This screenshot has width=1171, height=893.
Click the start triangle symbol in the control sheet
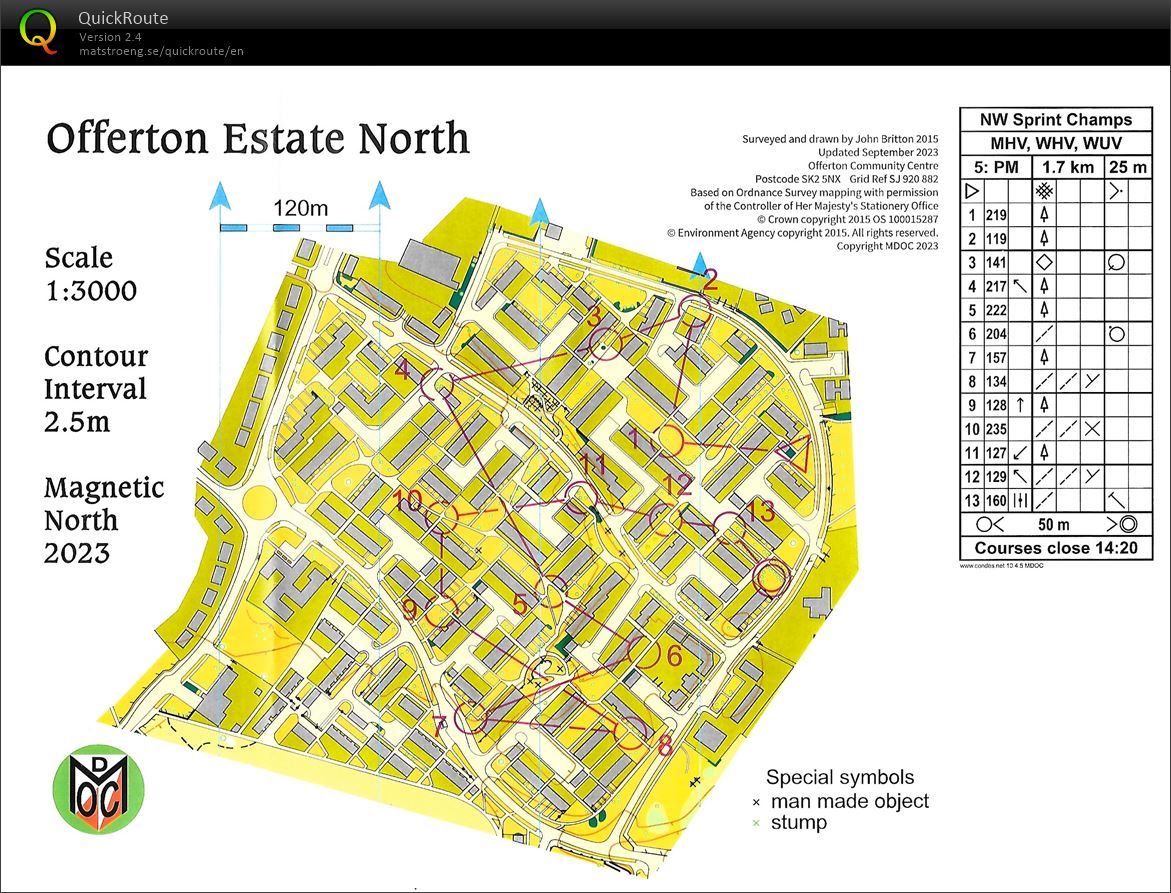pyautogui.click(x=972, y=190)
